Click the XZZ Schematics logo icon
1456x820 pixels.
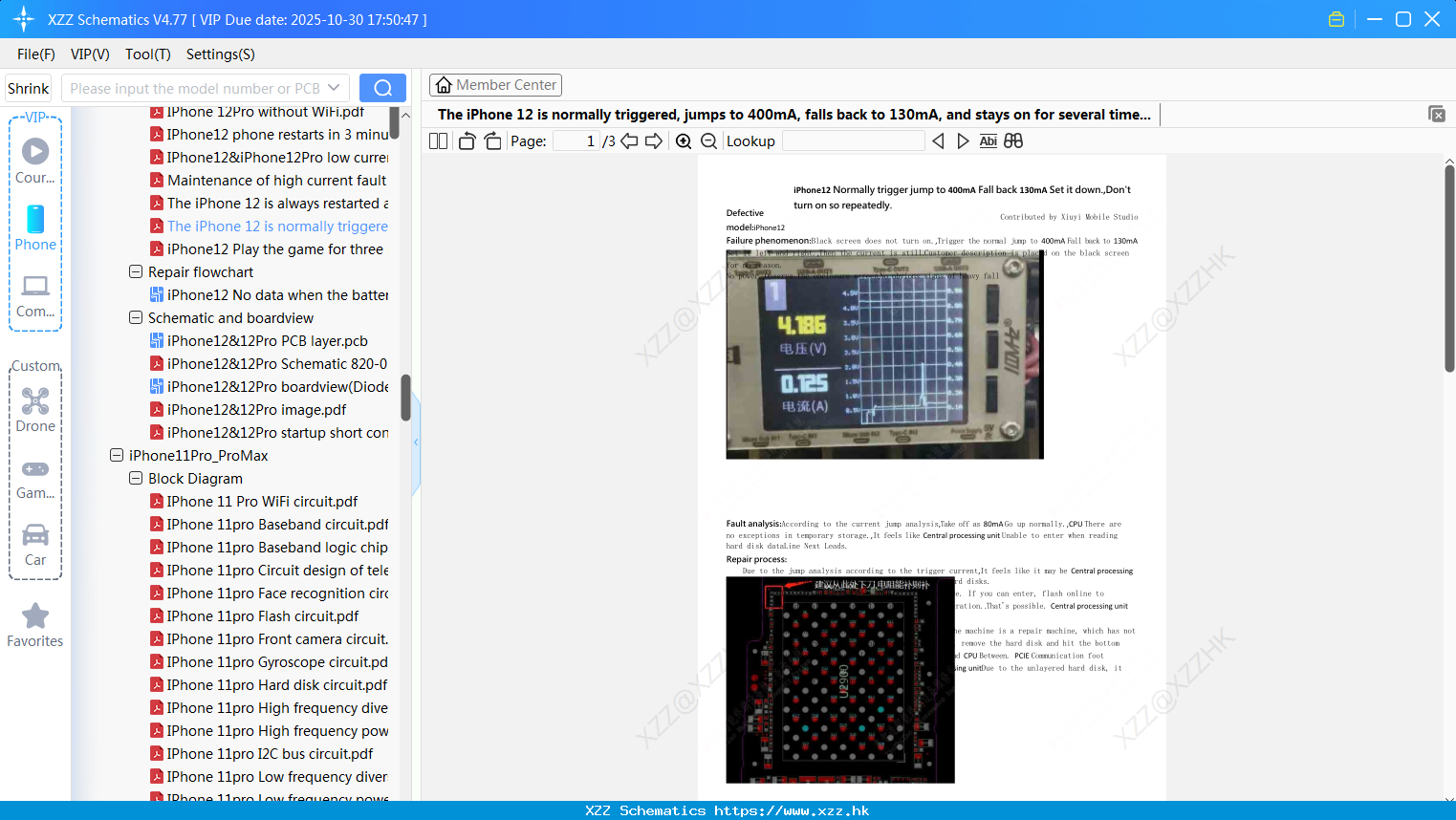(24, 19)
